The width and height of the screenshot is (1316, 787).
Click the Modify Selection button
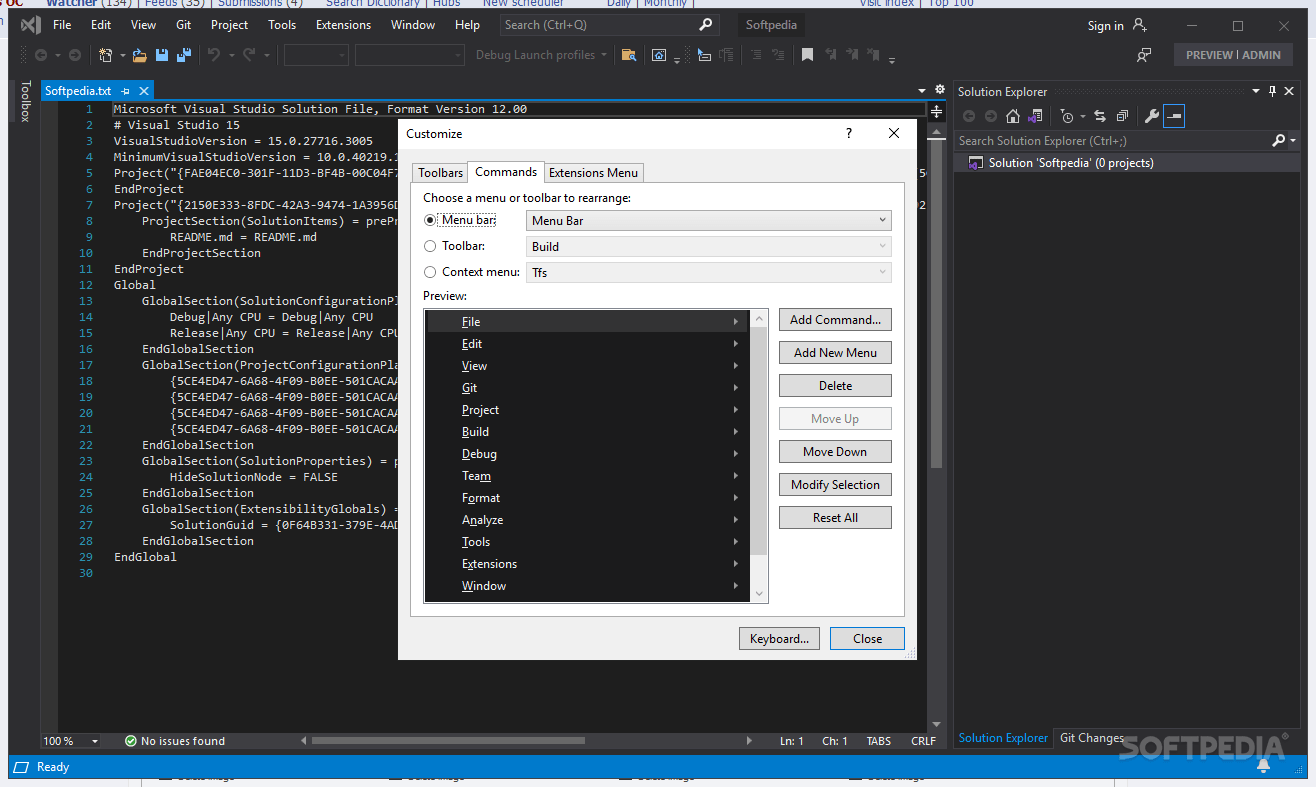(835, 485)
